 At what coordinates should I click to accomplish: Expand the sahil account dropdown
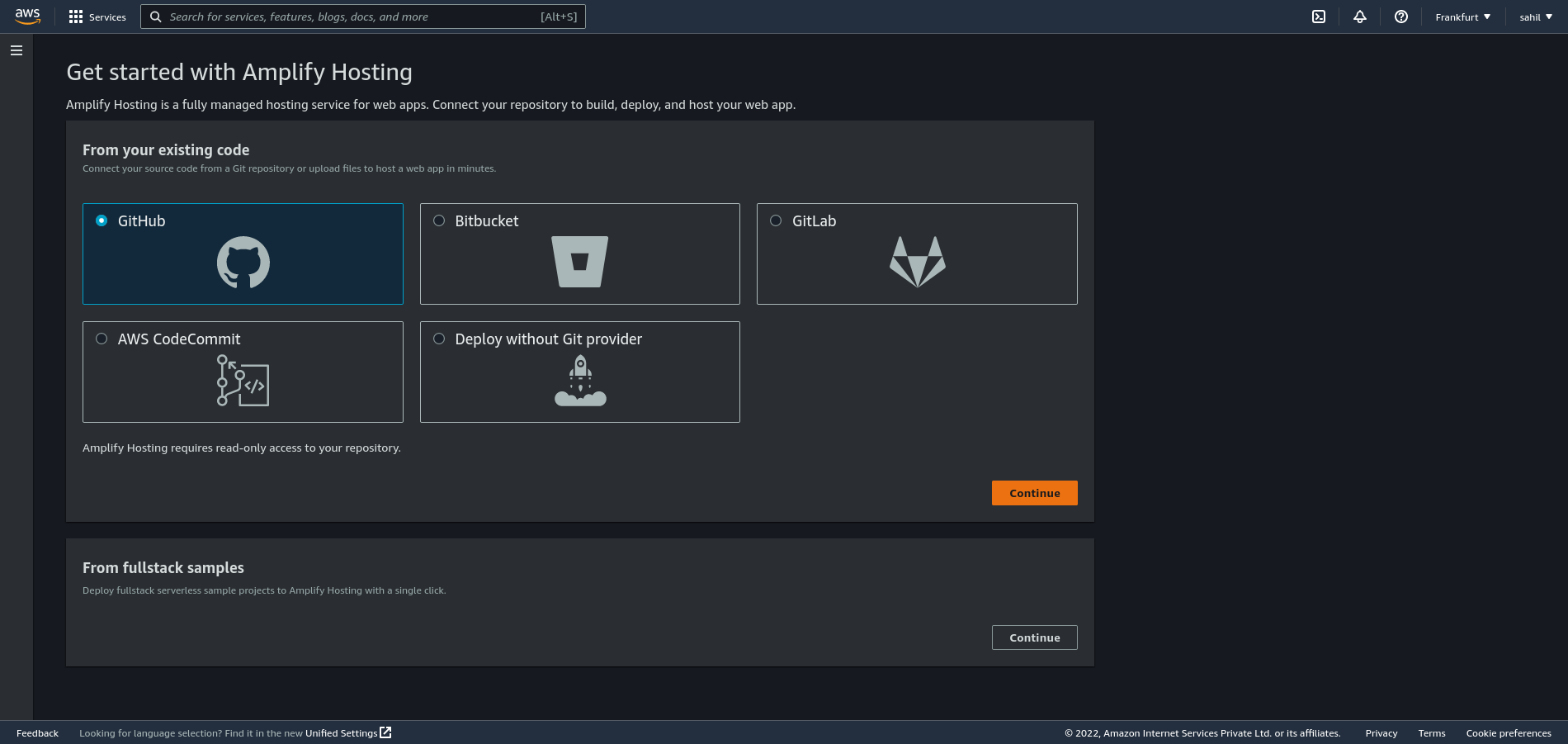coord(1536,17)
